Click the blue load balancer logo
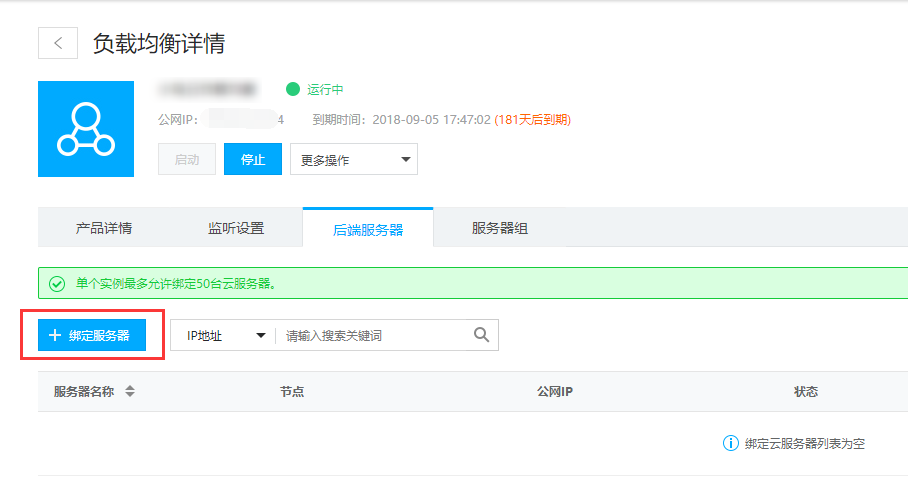The height and width of the screenshot is (487, 908). point(85,129)
